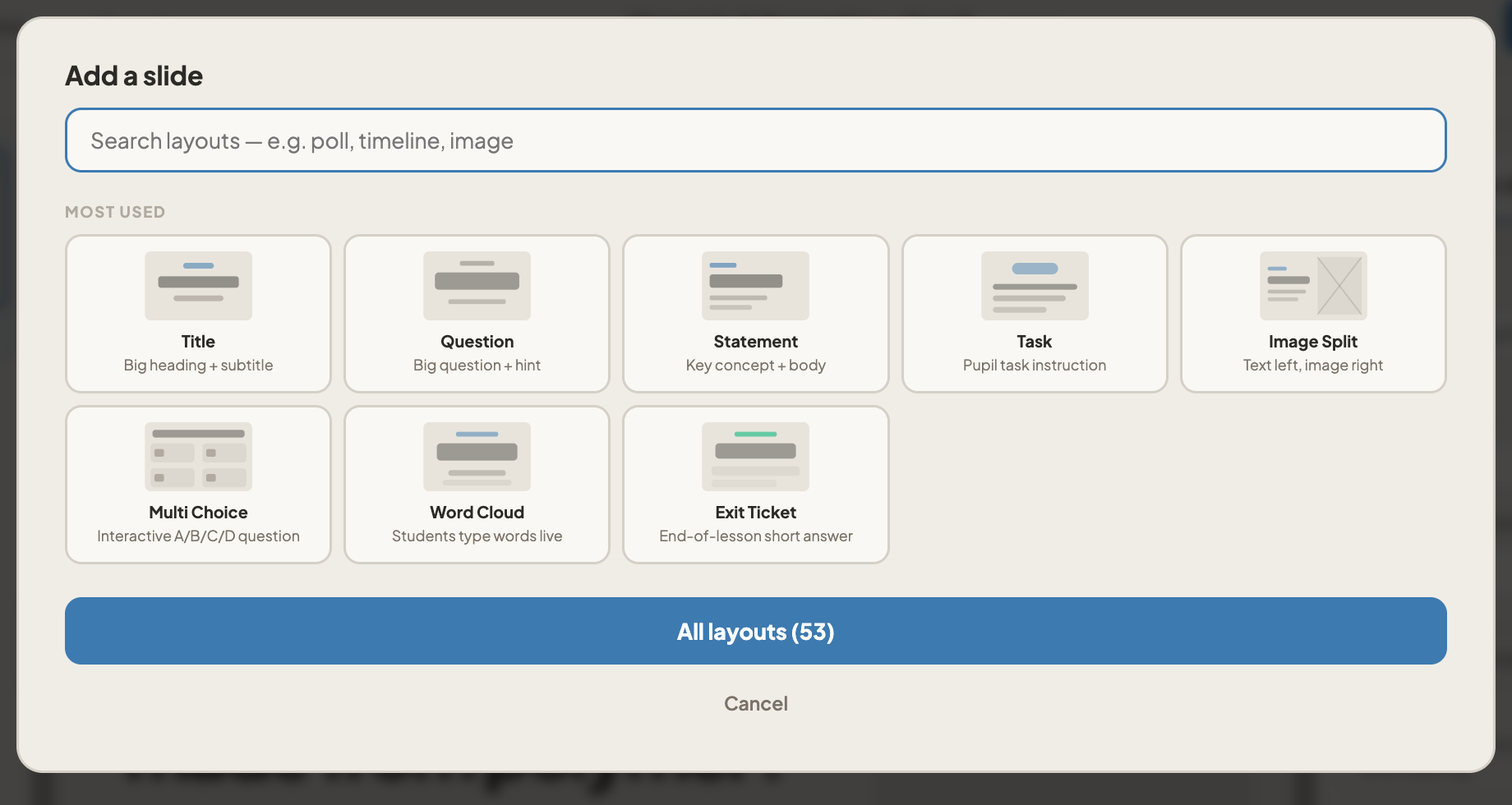Click the Multi Choice layout preview icon
The width and height of the screenshot is (1512, 805).
click(x=198, y=457)
